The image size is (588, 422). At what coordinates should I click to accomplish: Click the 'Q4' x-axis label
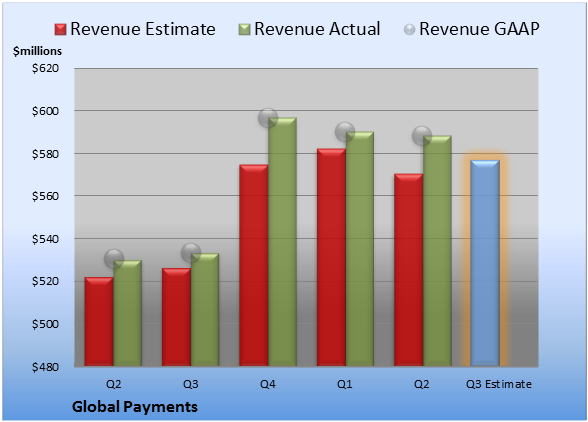(x=268, y=384)
